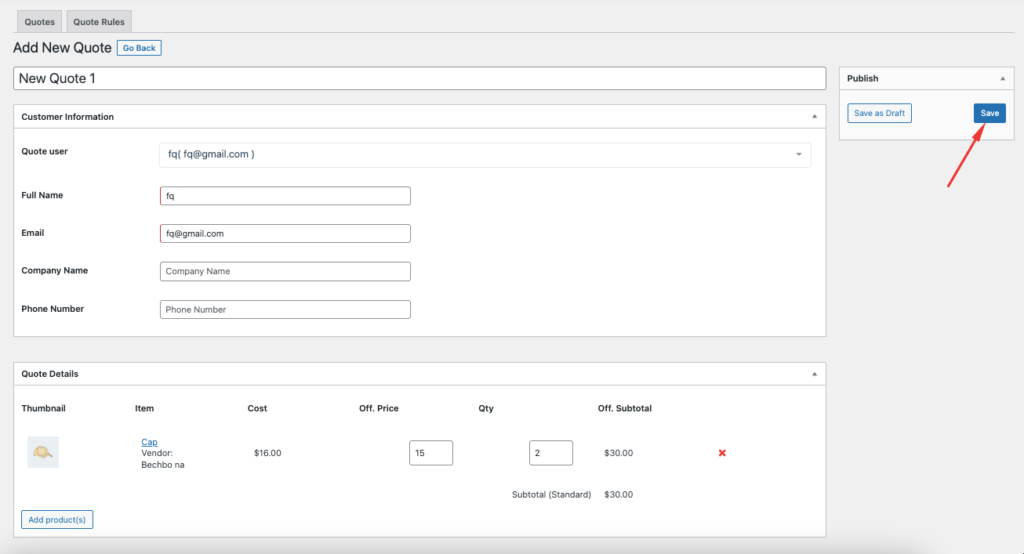Collapse the Publish panel

[x=1002, y=78]
